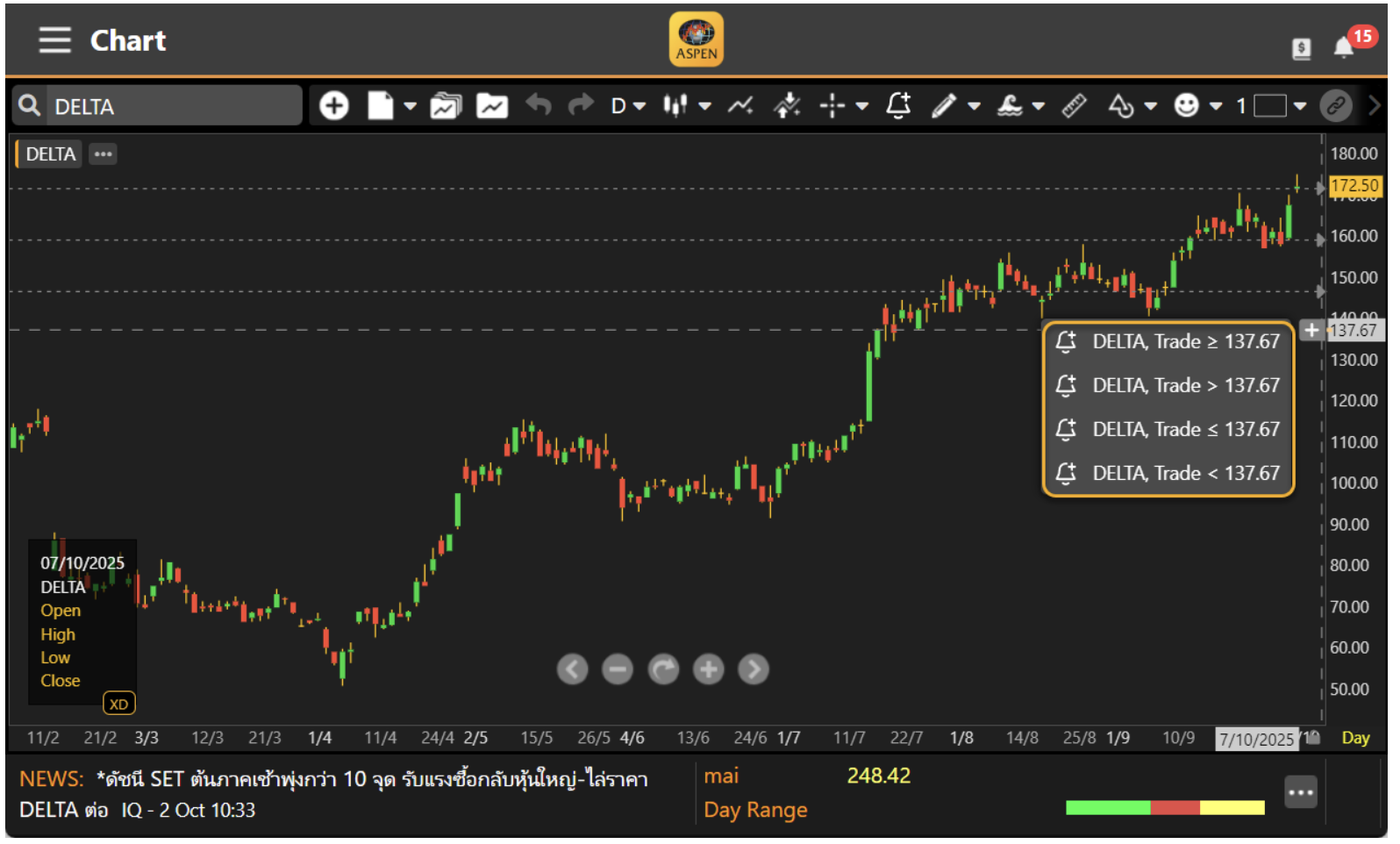The width and height of the screenshot is (1400, 844).
Task: Select alert DELTA, Trade < 137.67
Action: click(x=1168, y=474)
